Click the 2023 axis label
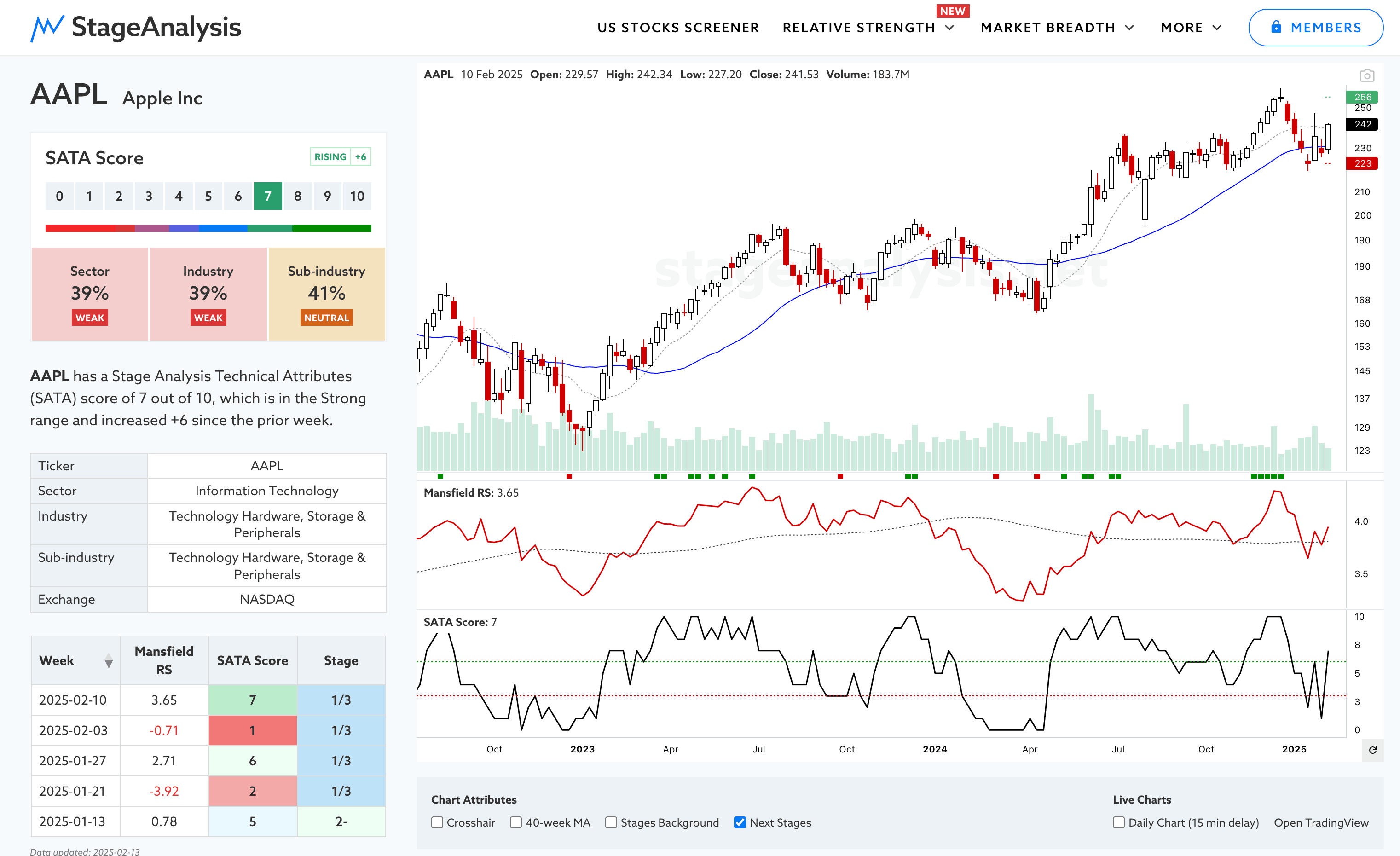1400x856 pixels. [x=582, y=749]
